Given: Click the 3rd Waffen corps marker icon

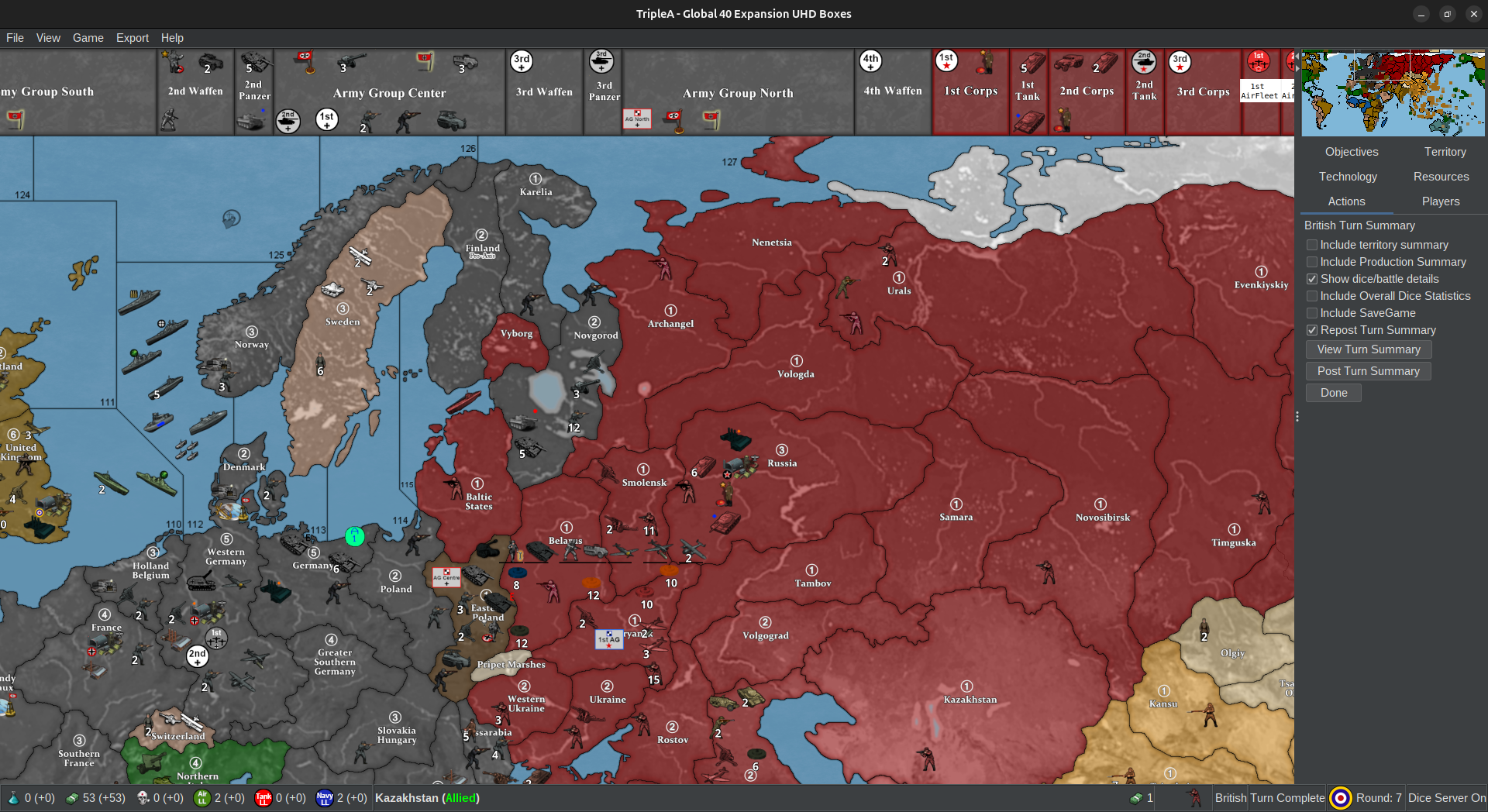Looking at the screenshot, I should [522, 61].
